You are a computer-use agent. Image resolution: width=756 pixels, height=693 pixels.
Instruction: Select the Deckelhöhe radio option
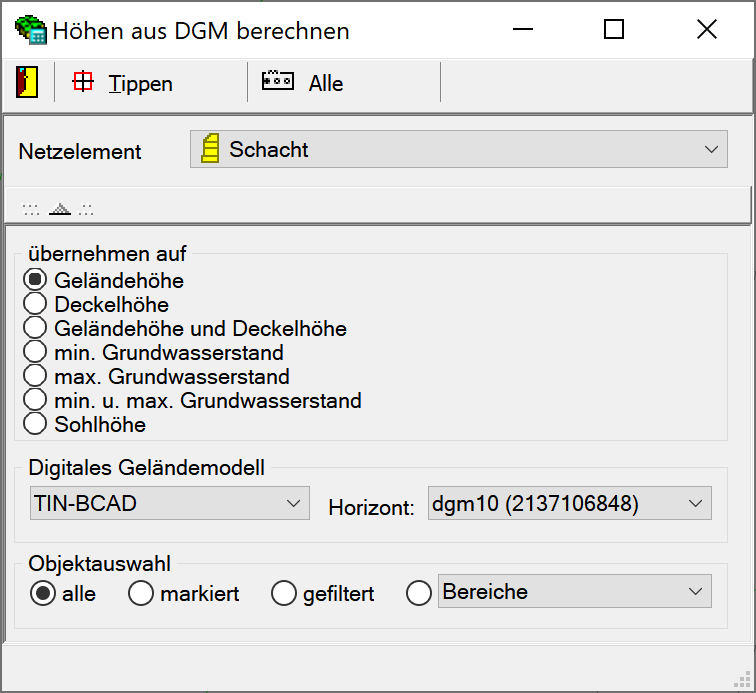click(35, 304)
